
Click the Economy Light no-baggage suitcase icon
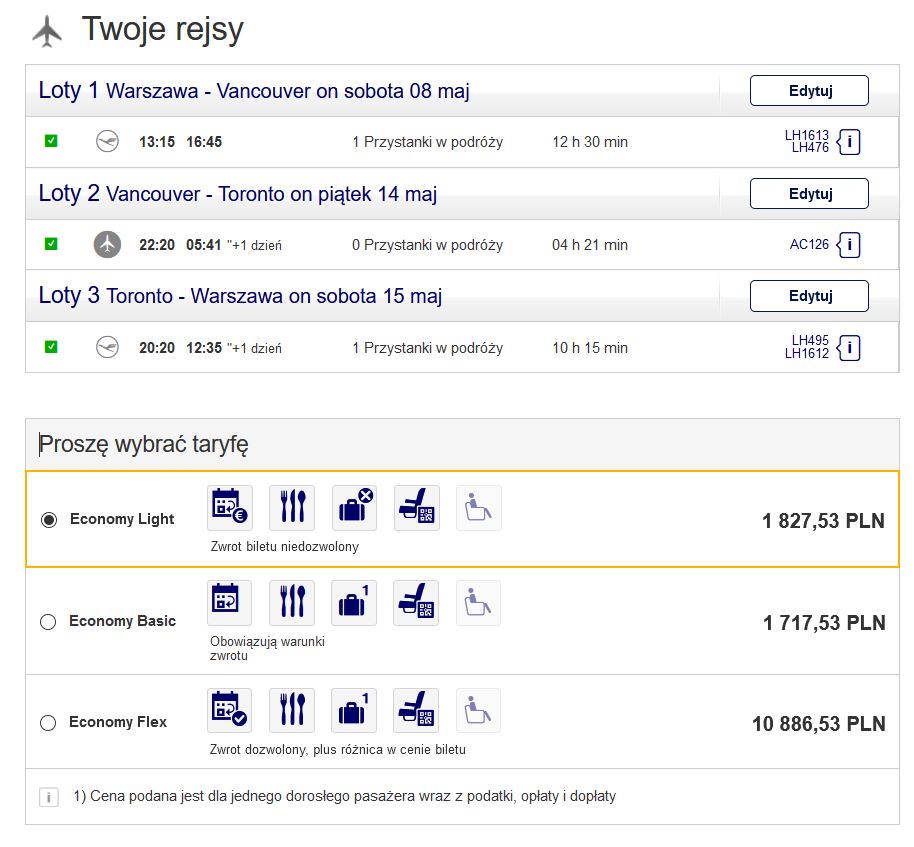(354, 507)
